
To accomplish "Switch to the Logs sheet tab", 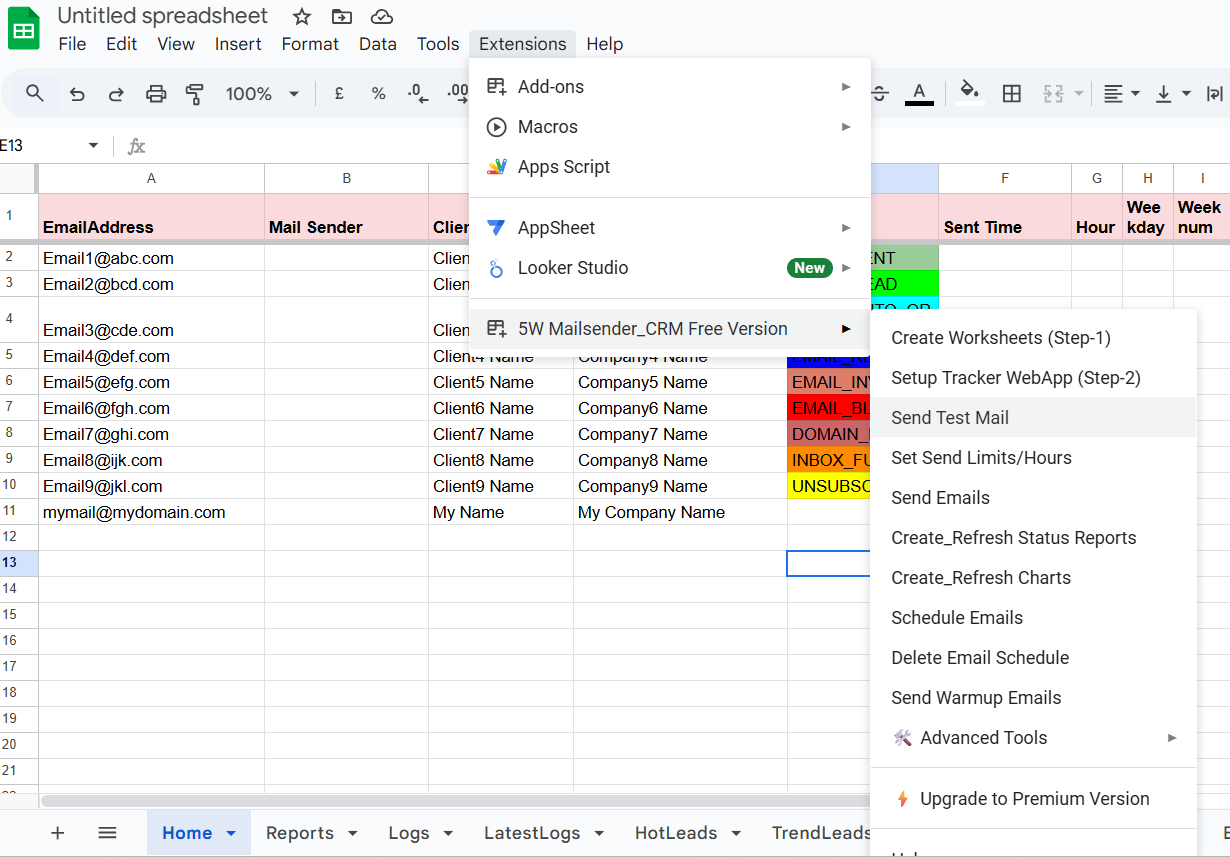I will [409, 833].
